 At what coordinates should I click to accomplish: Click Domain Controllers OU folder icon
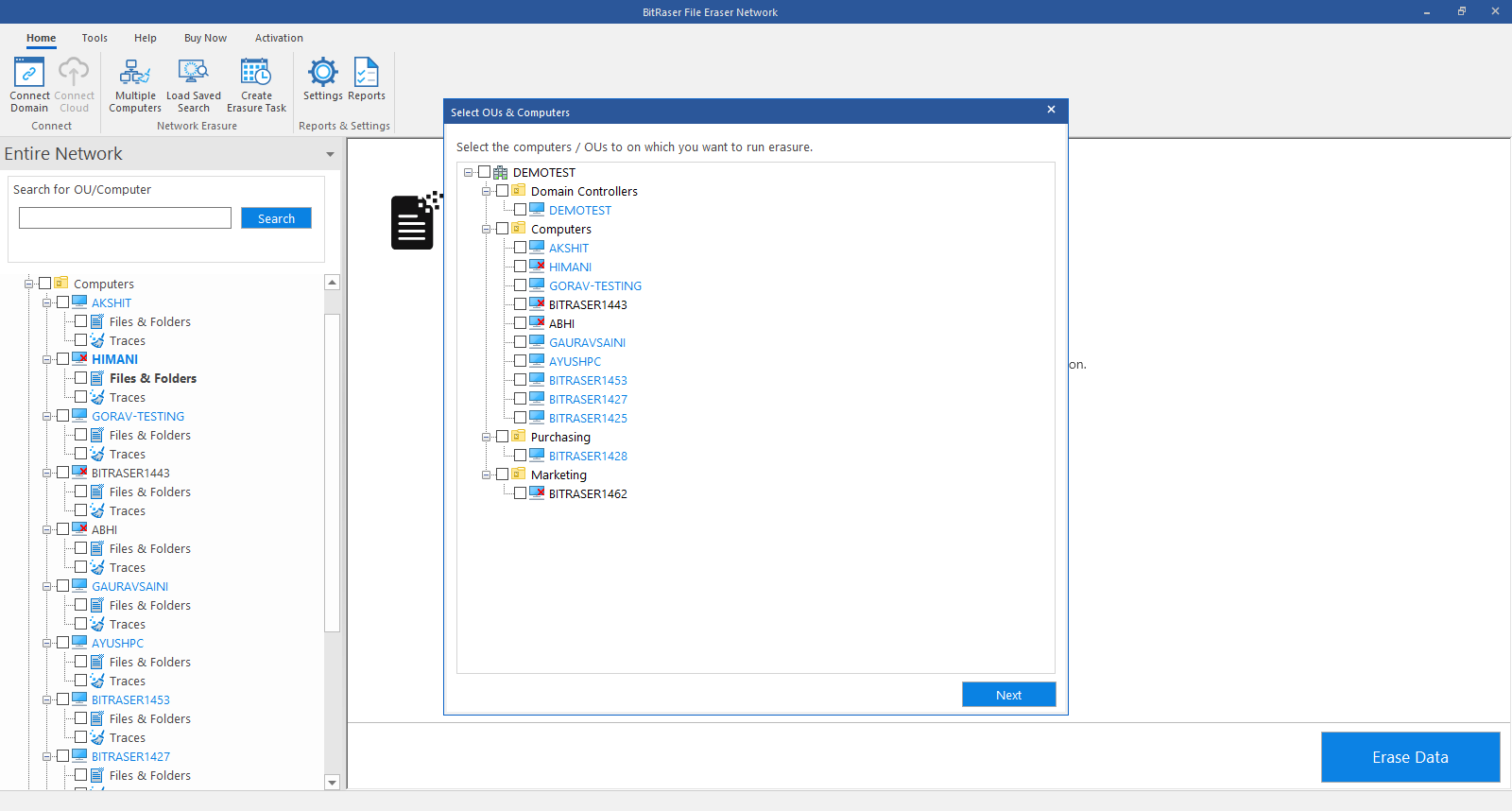(519, 190)
